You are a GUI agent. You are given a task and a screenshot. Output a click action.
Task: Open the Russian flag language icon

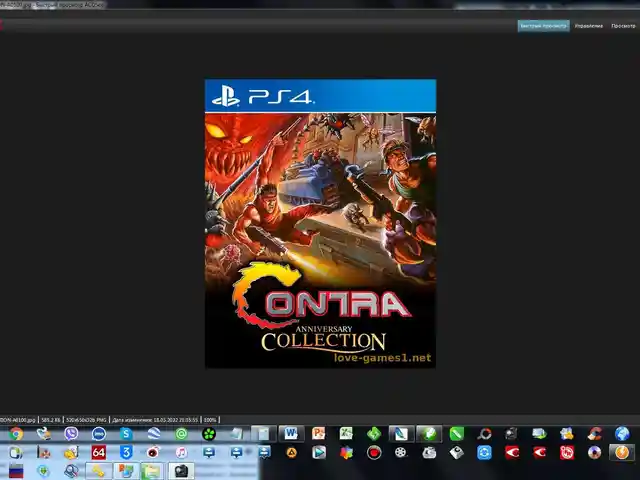(x=16, y=471)
